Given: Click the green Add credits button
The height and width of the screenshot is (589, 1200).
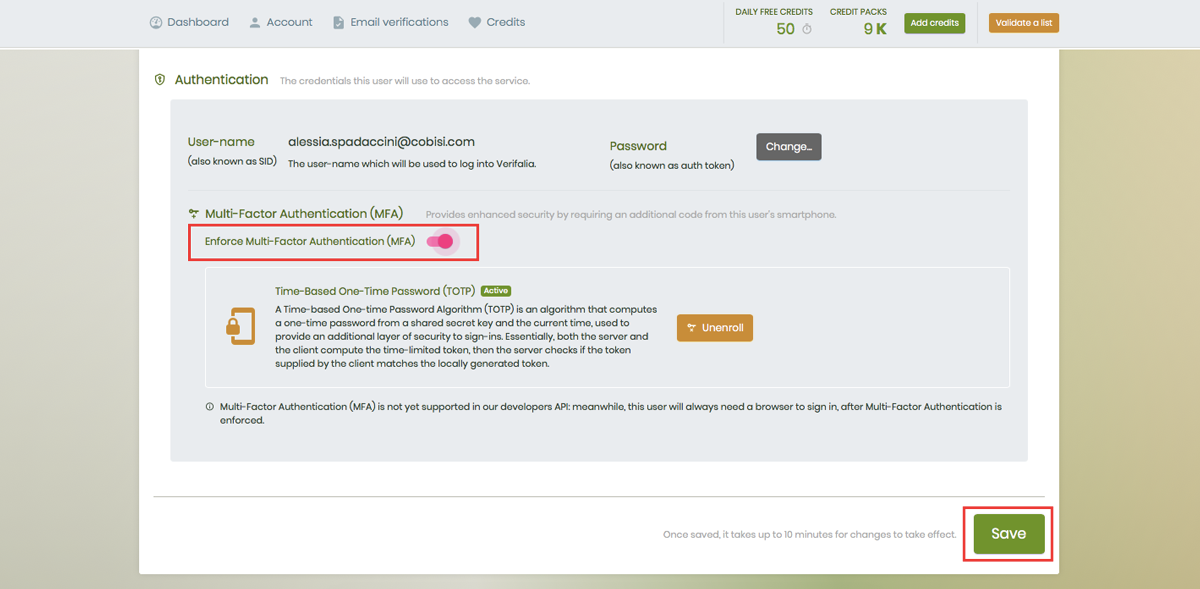Looking at the screenshot, I should (935, 23).
